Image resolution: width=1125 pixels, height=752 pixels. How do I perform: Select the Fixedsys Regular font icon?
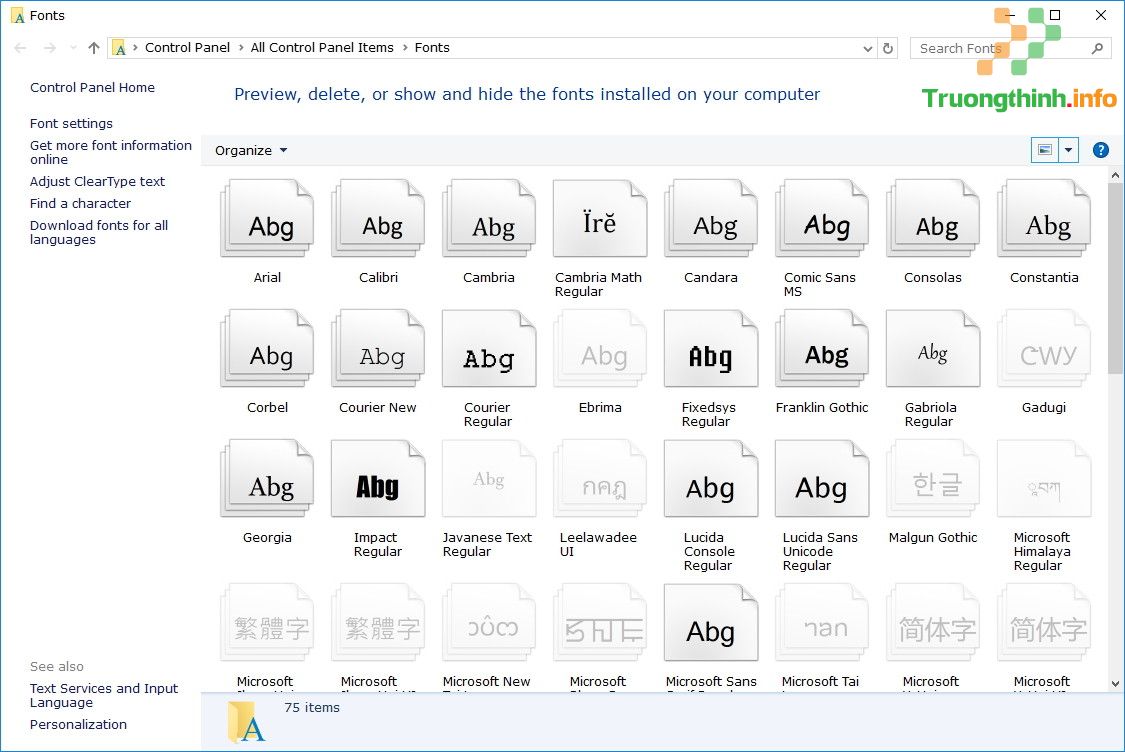click(711, 349)
